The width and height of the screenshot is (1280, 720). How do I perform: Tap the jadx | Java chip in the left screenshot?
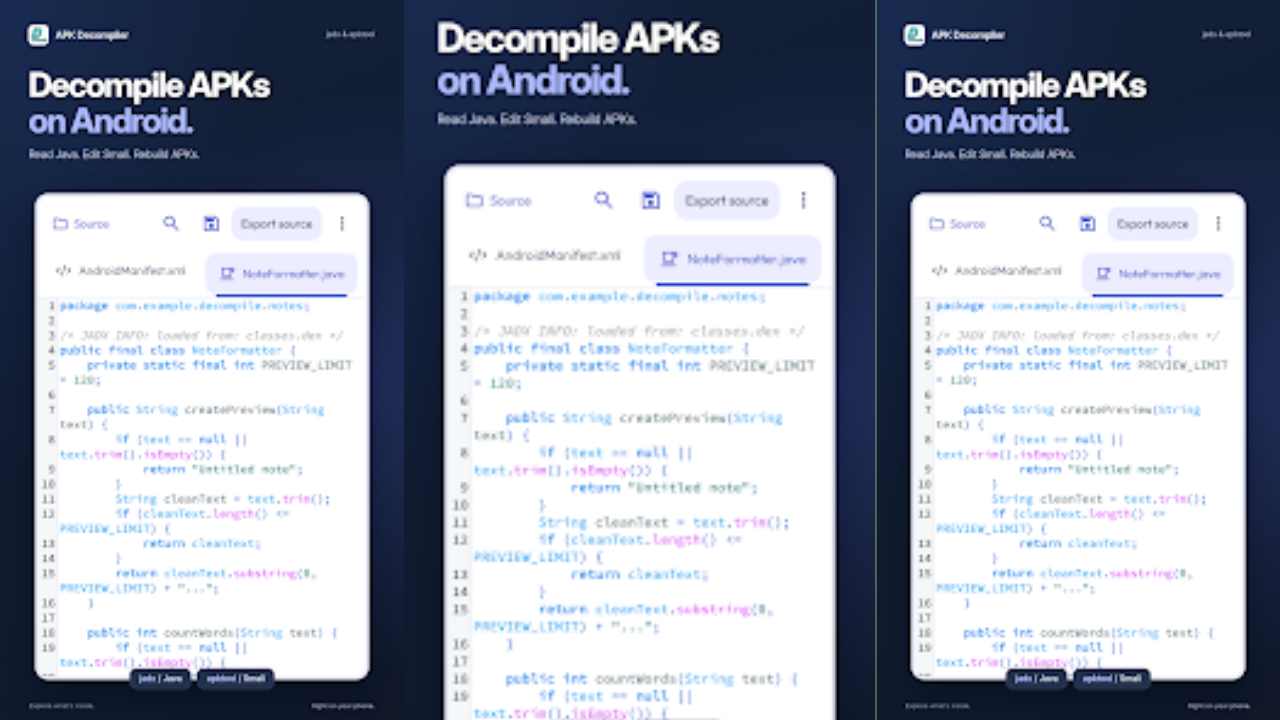pyautogui.click(x=160, y=678)
